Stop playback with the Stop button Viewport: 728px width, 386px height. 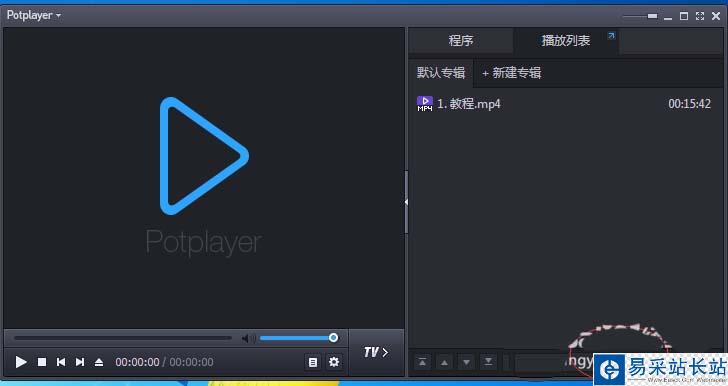(42, 362)
